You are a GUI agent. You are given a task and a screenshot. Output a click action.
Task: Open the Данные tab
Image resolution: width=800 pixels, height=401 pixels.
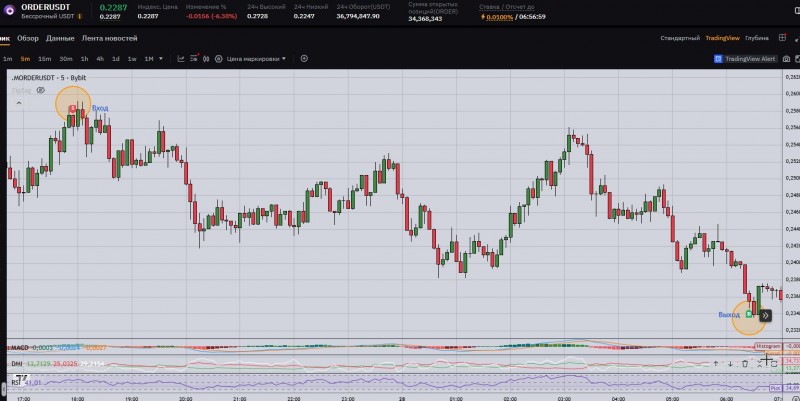click(x=60, y=38)
